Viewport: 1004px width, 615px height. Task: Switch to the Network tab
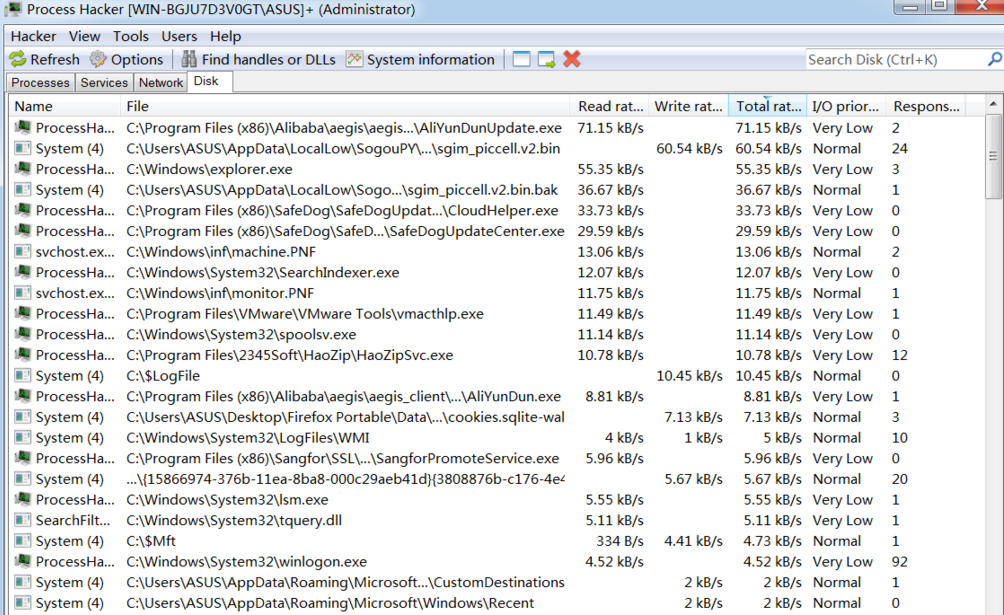tap(160, 82)
